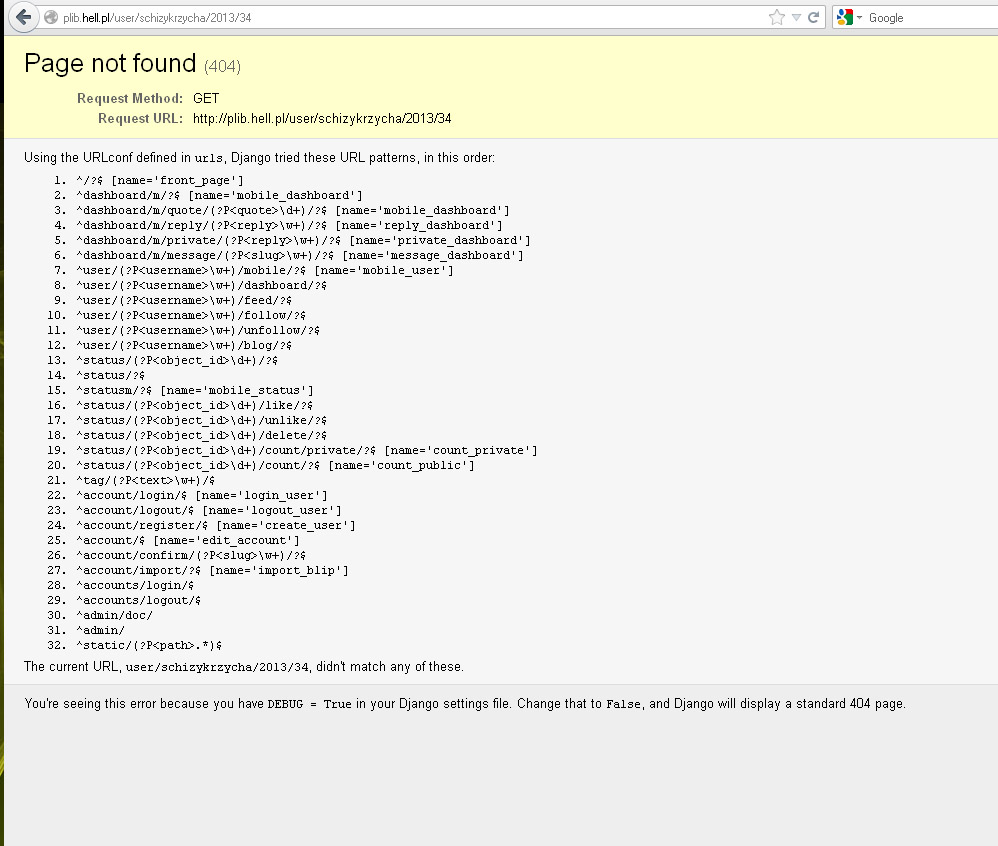
Task: Click pattern 11 user unfollow line
Action: click(198, 330)
